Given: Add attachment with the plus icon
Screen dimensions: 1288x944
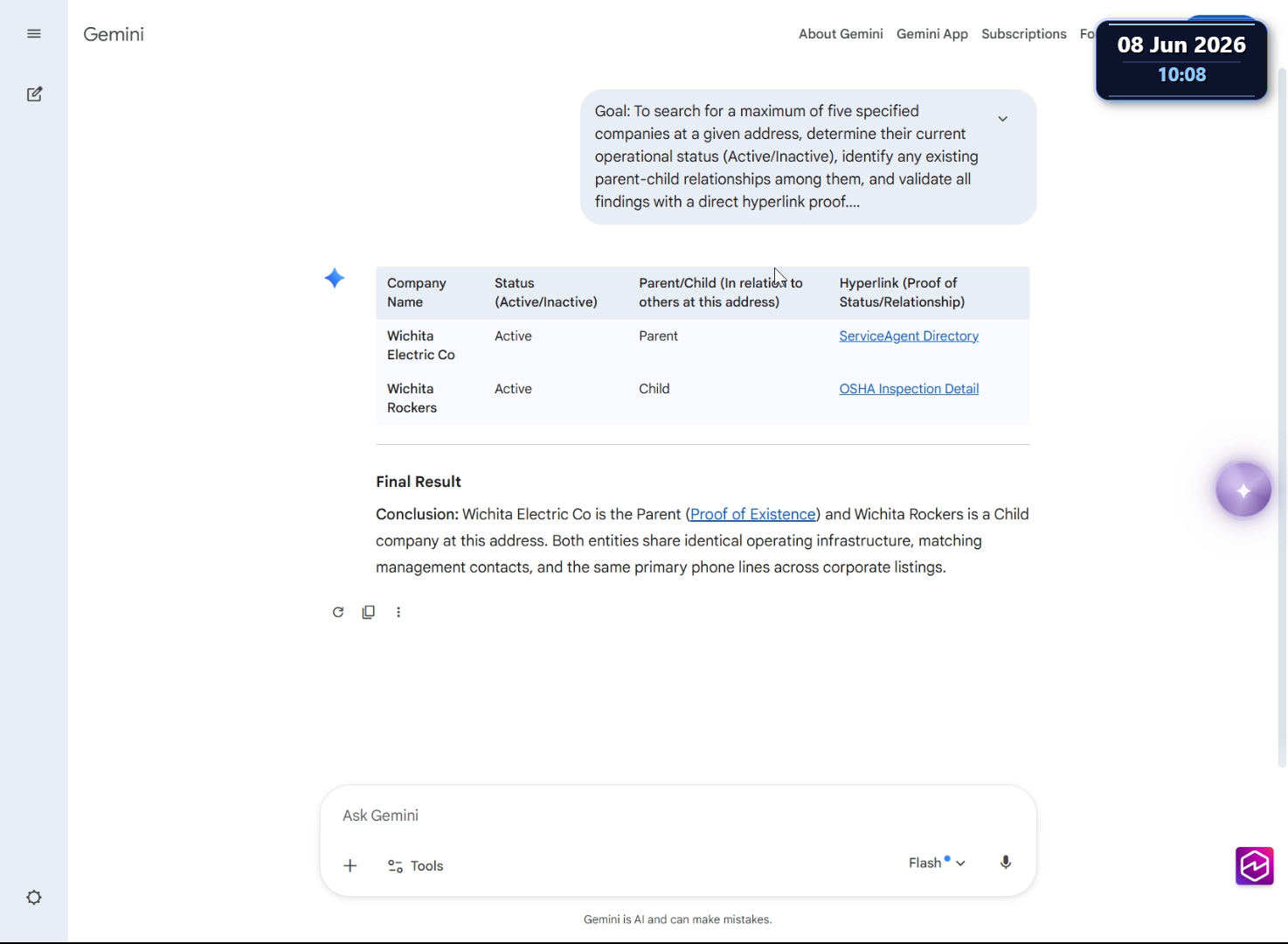Looking at the screenshot, I should (350, 865).
